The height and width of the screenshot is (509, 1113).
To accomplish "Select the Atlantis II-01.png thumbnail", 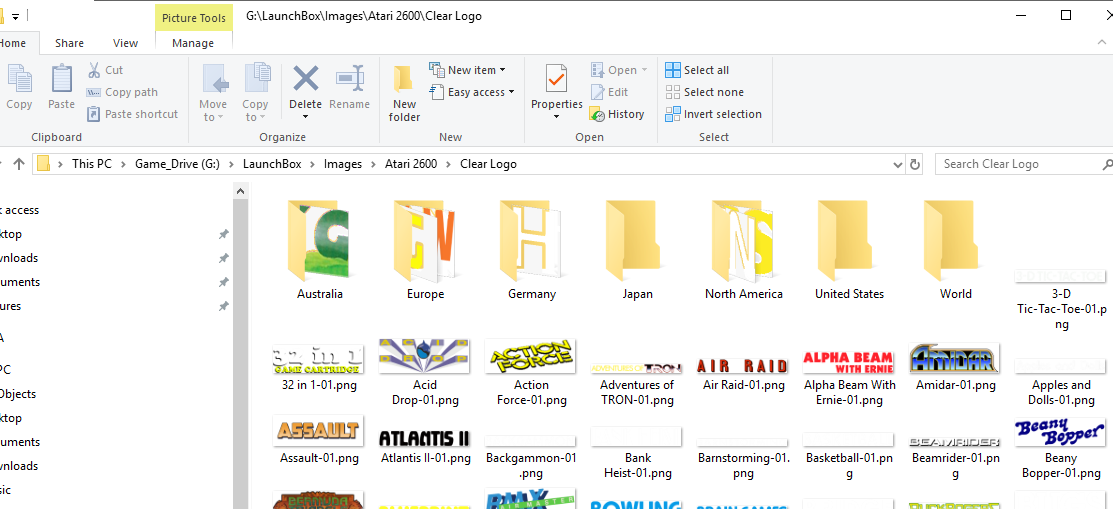I will 424,437.
